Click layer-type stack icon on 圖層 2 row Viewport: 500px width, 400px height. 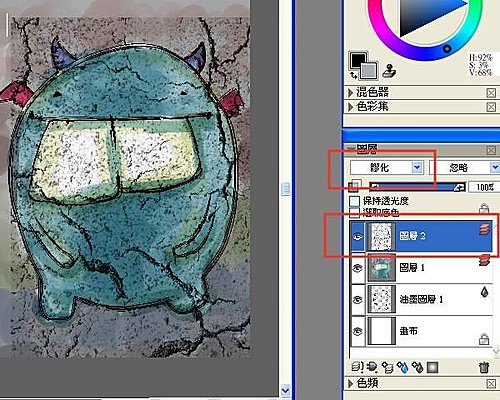click(x=485, y=229)
